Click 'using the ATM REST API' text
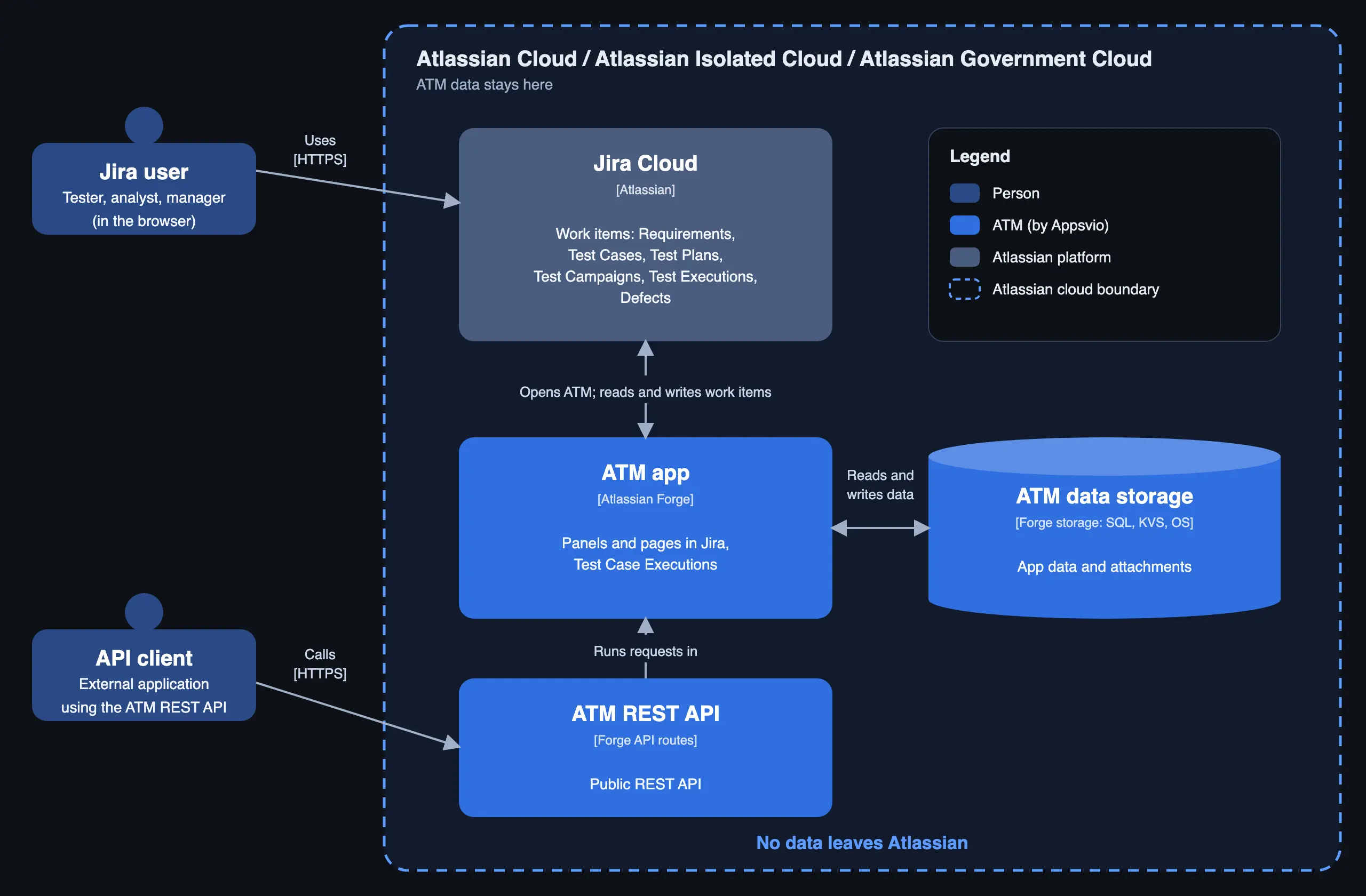Viewport: 1366px width, 896px height. pos(144,707)
